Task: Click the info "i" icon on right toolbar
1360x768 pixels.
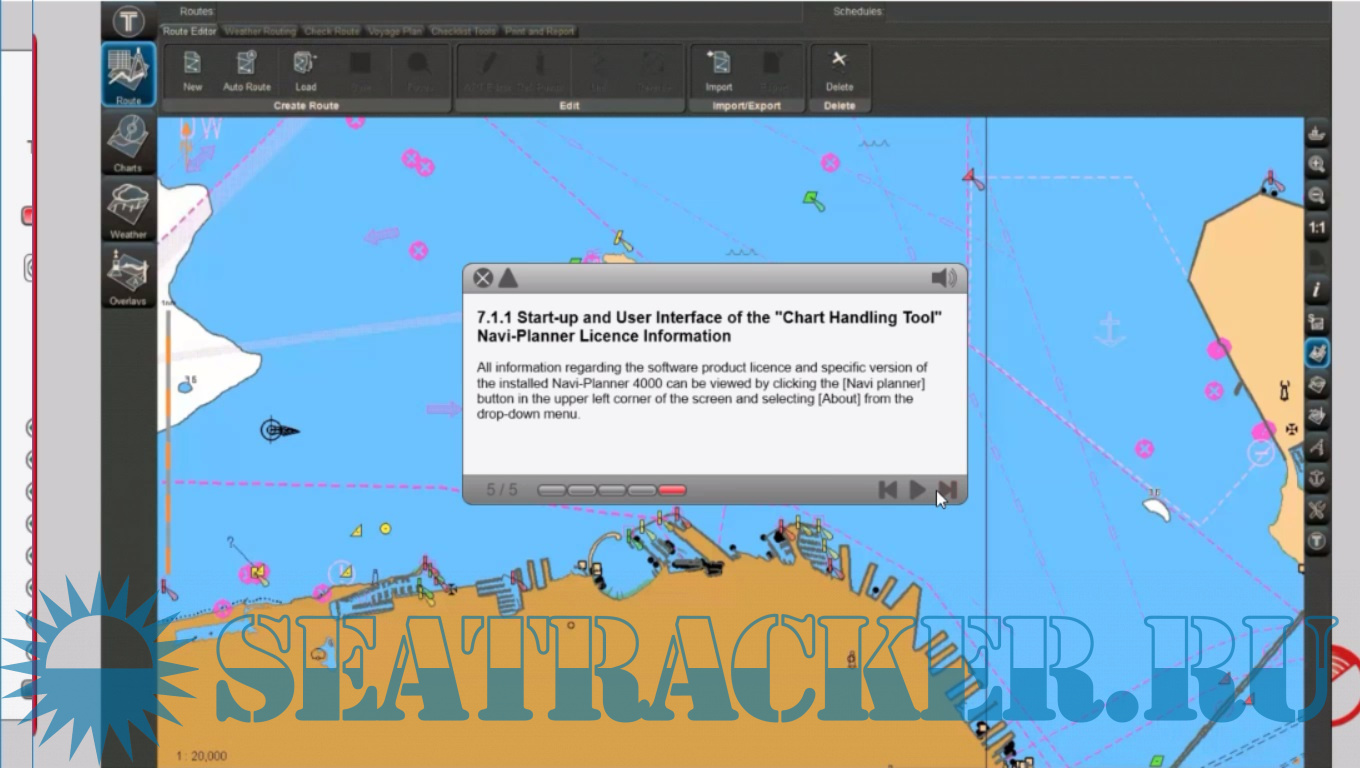Action: [x=1317, y=290]
